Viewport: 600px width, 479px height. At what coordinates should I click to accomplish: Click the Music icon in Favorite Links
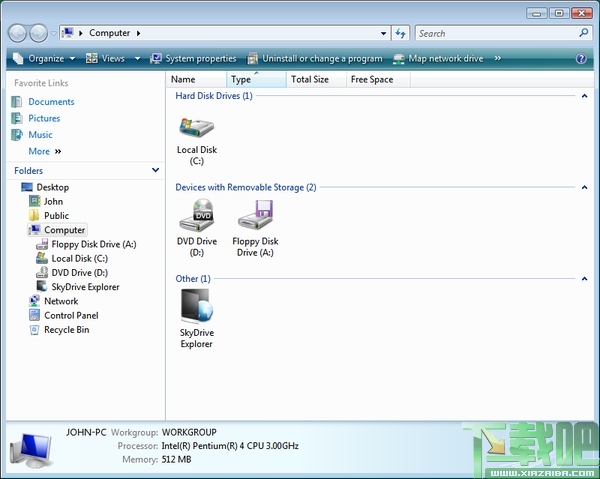point(16,135)
